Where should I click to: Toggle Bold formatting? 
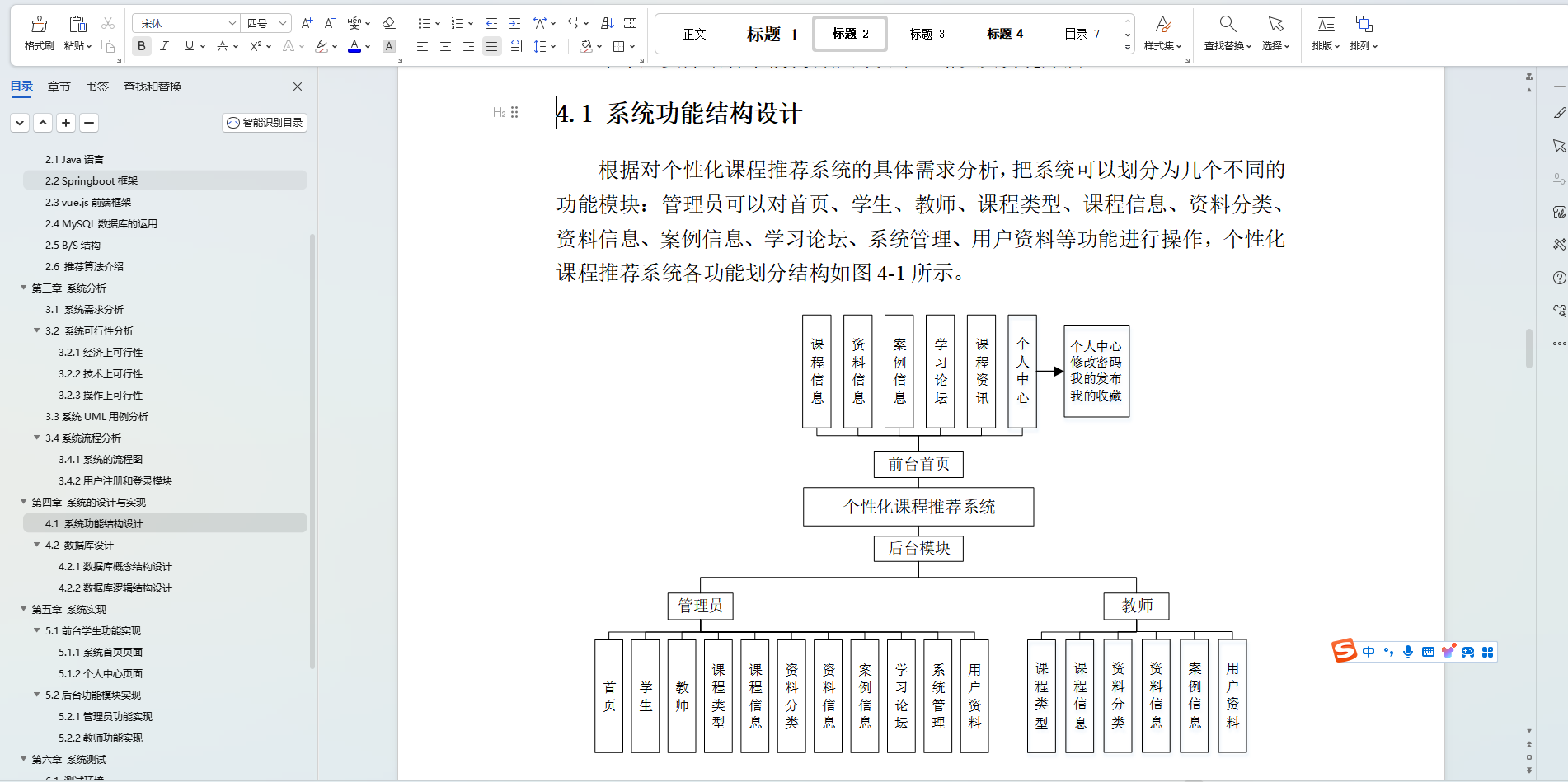[x=142, y=46]
